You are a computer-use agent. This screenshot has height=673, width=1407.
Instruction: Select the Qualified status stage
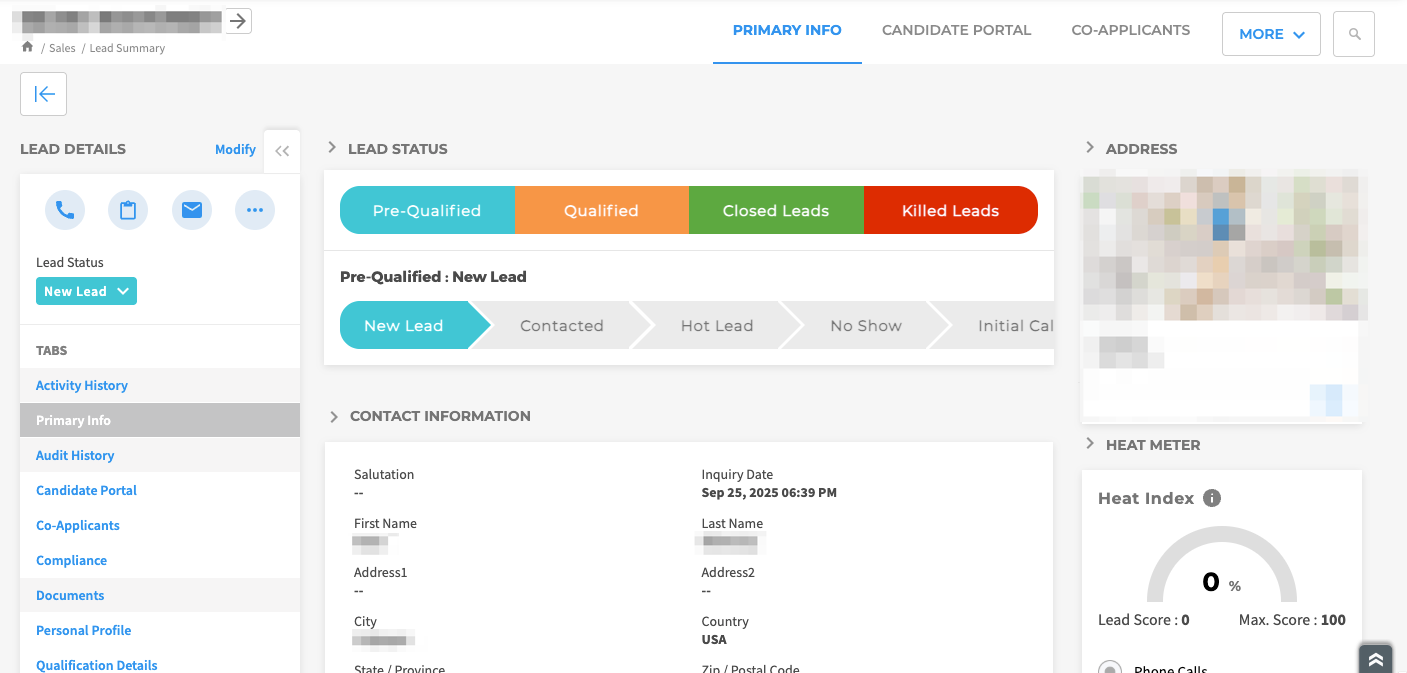click(x=602, y=210)
